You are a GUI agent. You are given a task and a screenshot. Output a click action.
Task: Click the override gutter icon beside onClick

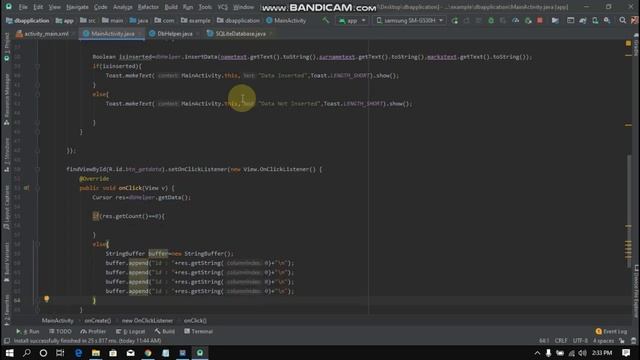pyautogui.click(x=26, y=188)
